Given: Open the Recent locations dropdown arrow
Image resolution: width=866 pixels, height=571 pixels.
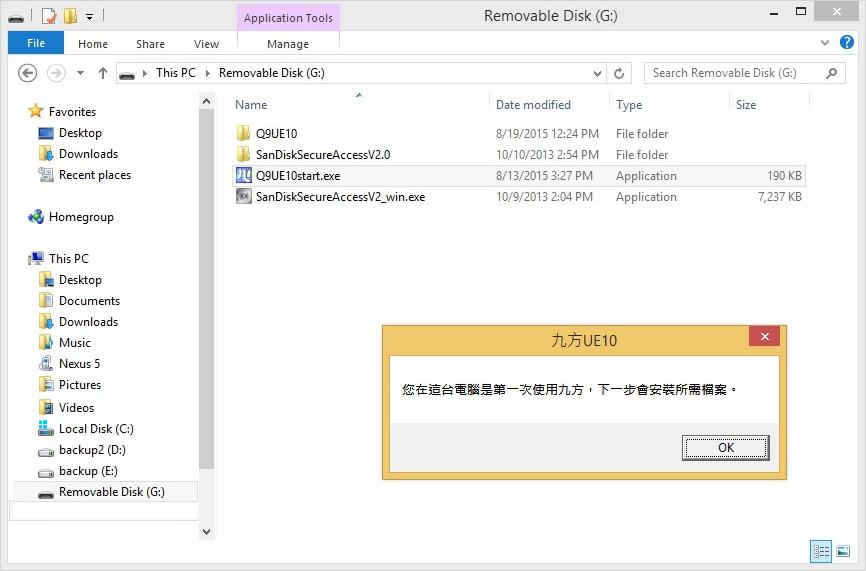Looking at the screenshot, I should pos(81,73).
